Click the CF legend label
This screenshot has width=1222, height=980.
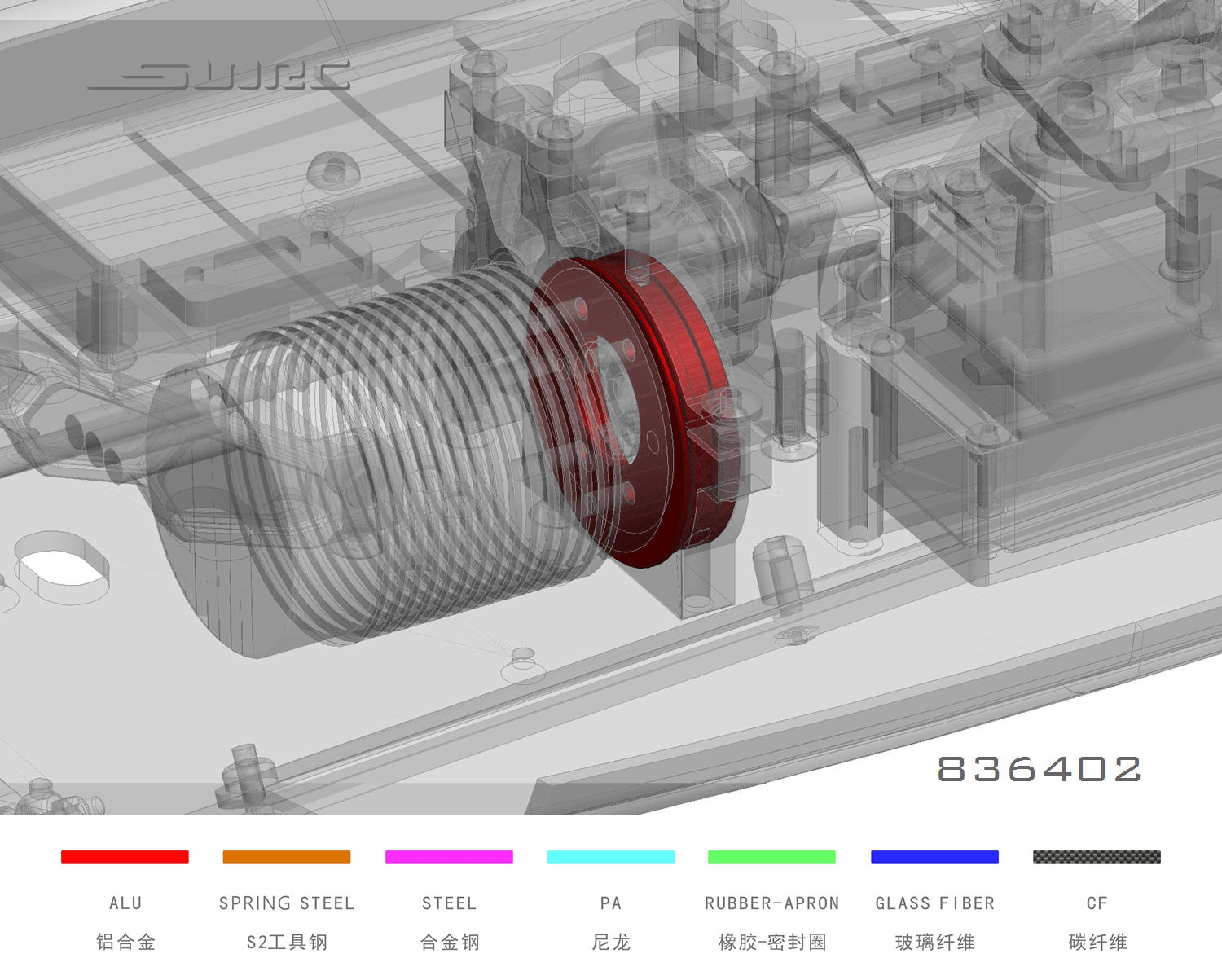[1097, 903]
